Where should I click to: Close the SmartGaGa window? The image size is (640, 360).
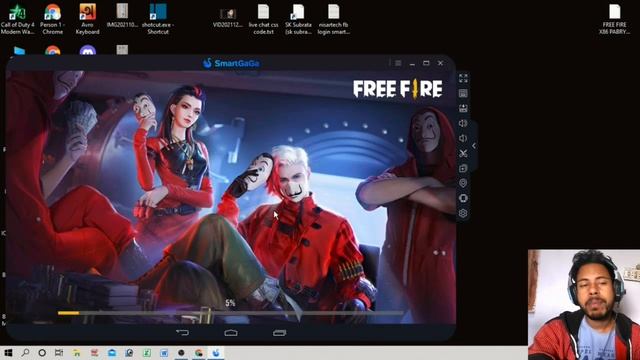[440, 63]
